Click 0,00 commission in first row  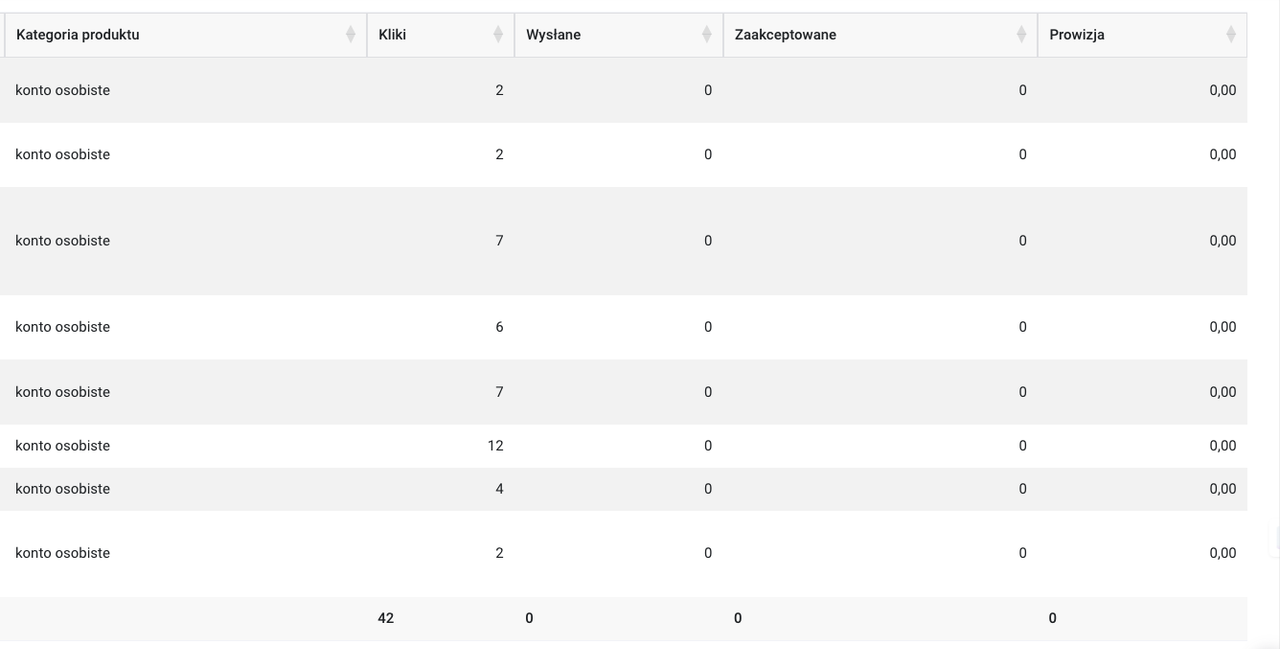pos(1222,90)
